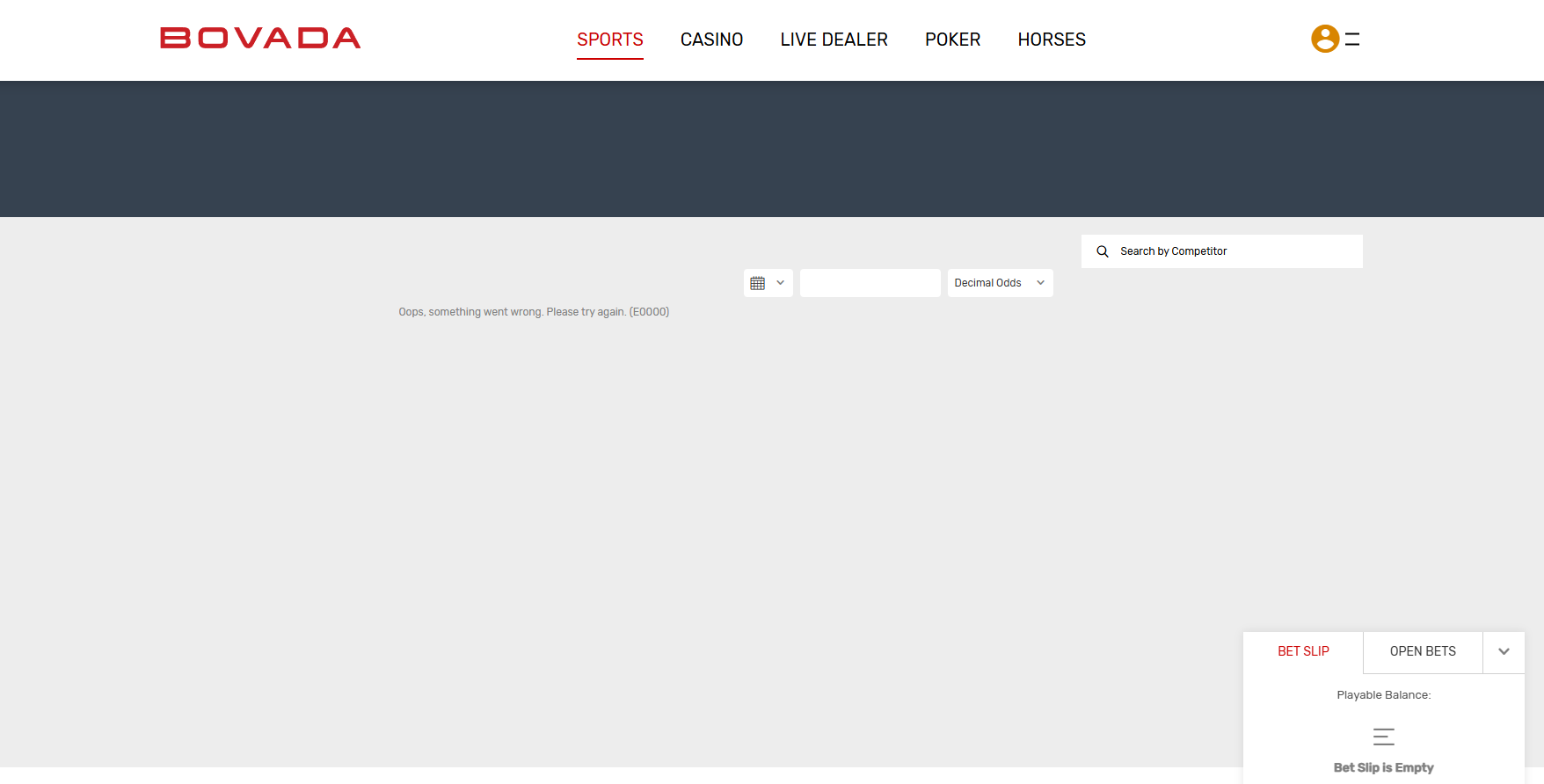Click the Bovada logo

[x=260, y=39]
